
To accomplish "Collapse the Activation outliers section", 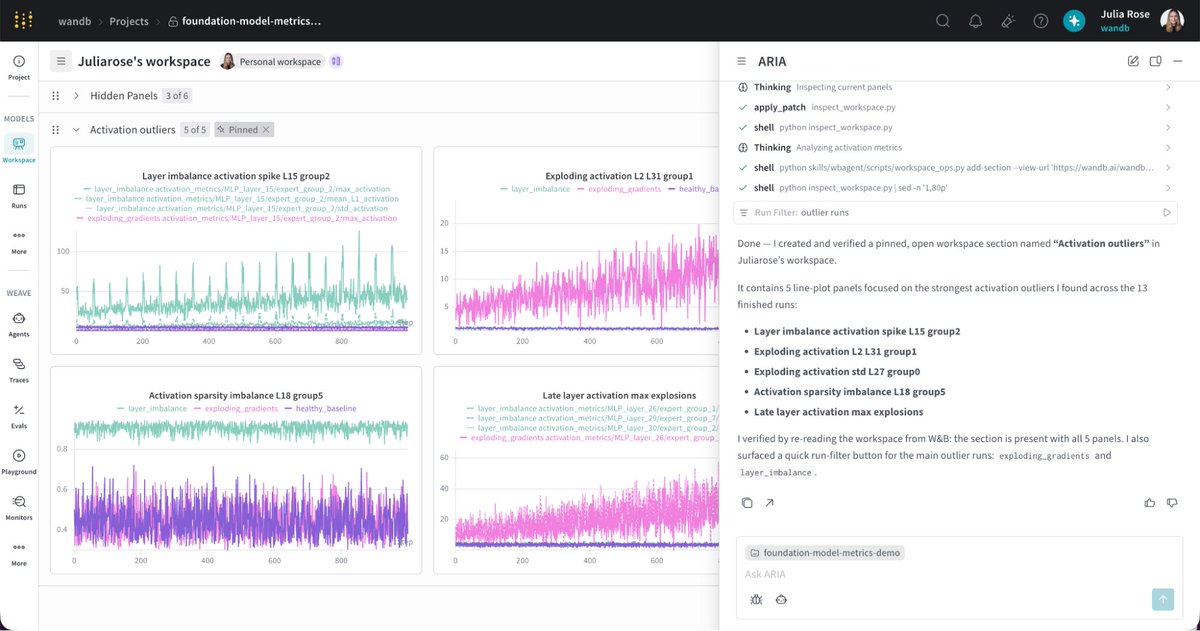I will click(x=76, y=130).
